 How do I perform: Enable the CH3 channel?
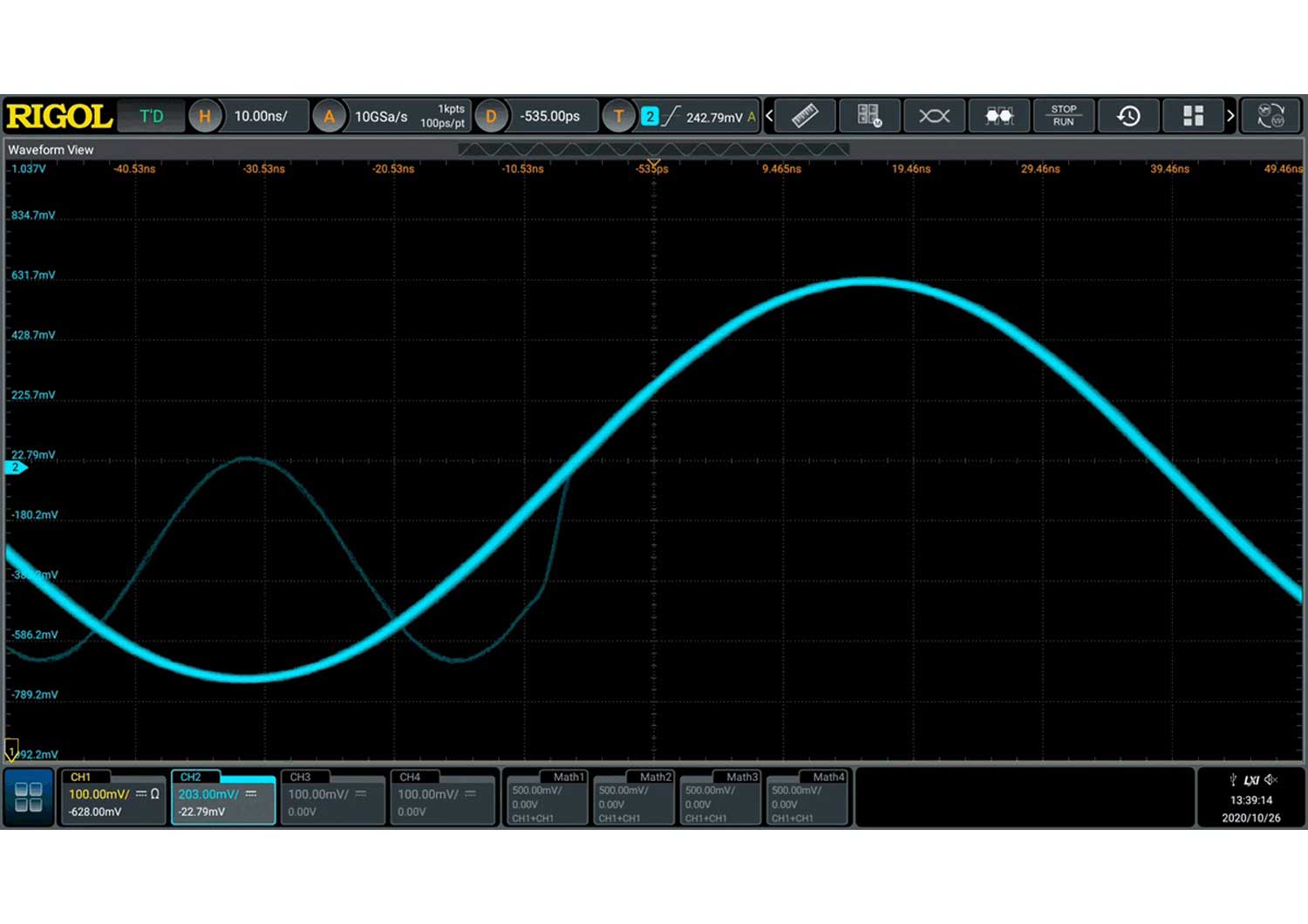click(x=333, y=797)
